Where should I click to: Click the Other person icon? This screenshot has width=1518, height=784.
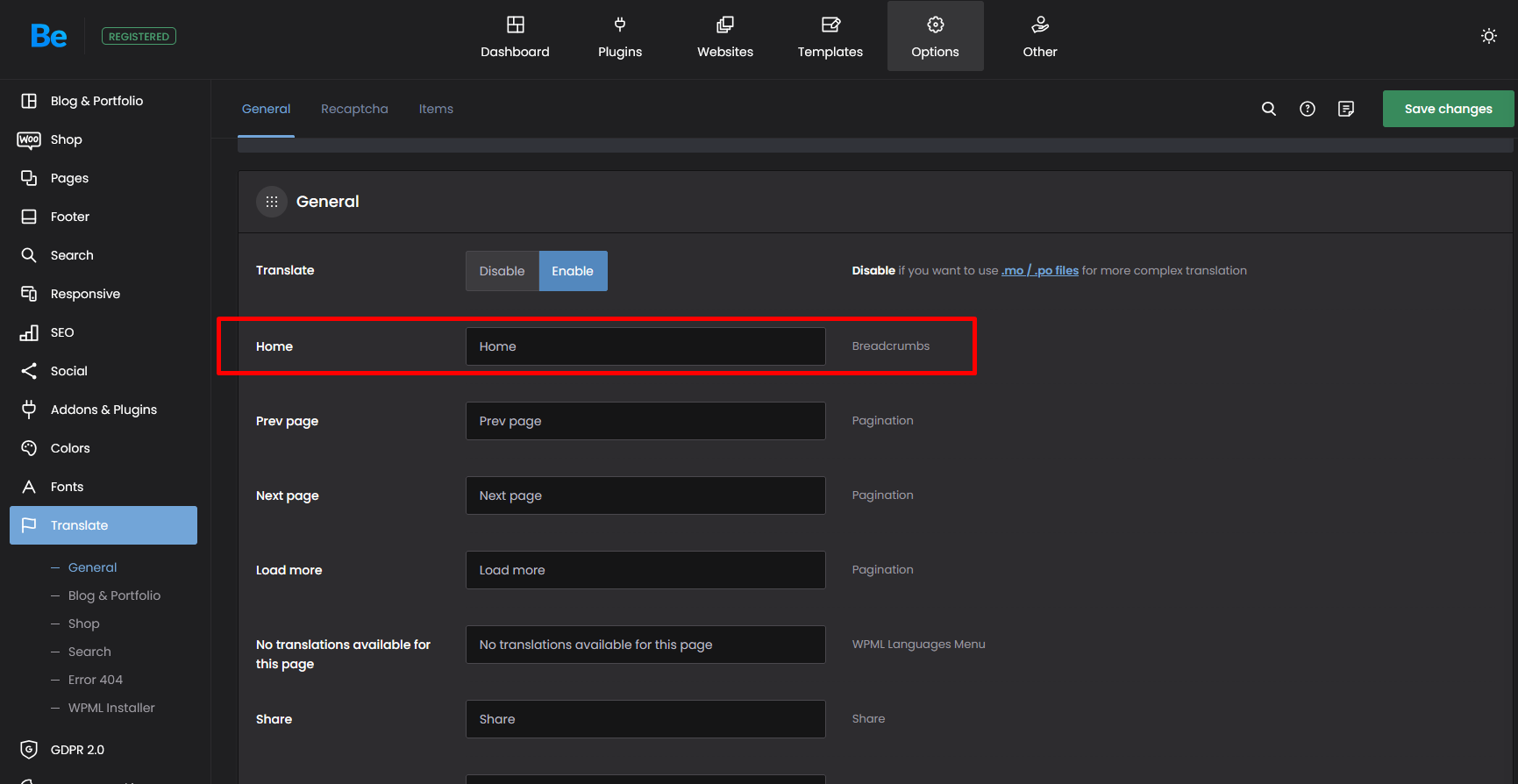(1040, 25)
